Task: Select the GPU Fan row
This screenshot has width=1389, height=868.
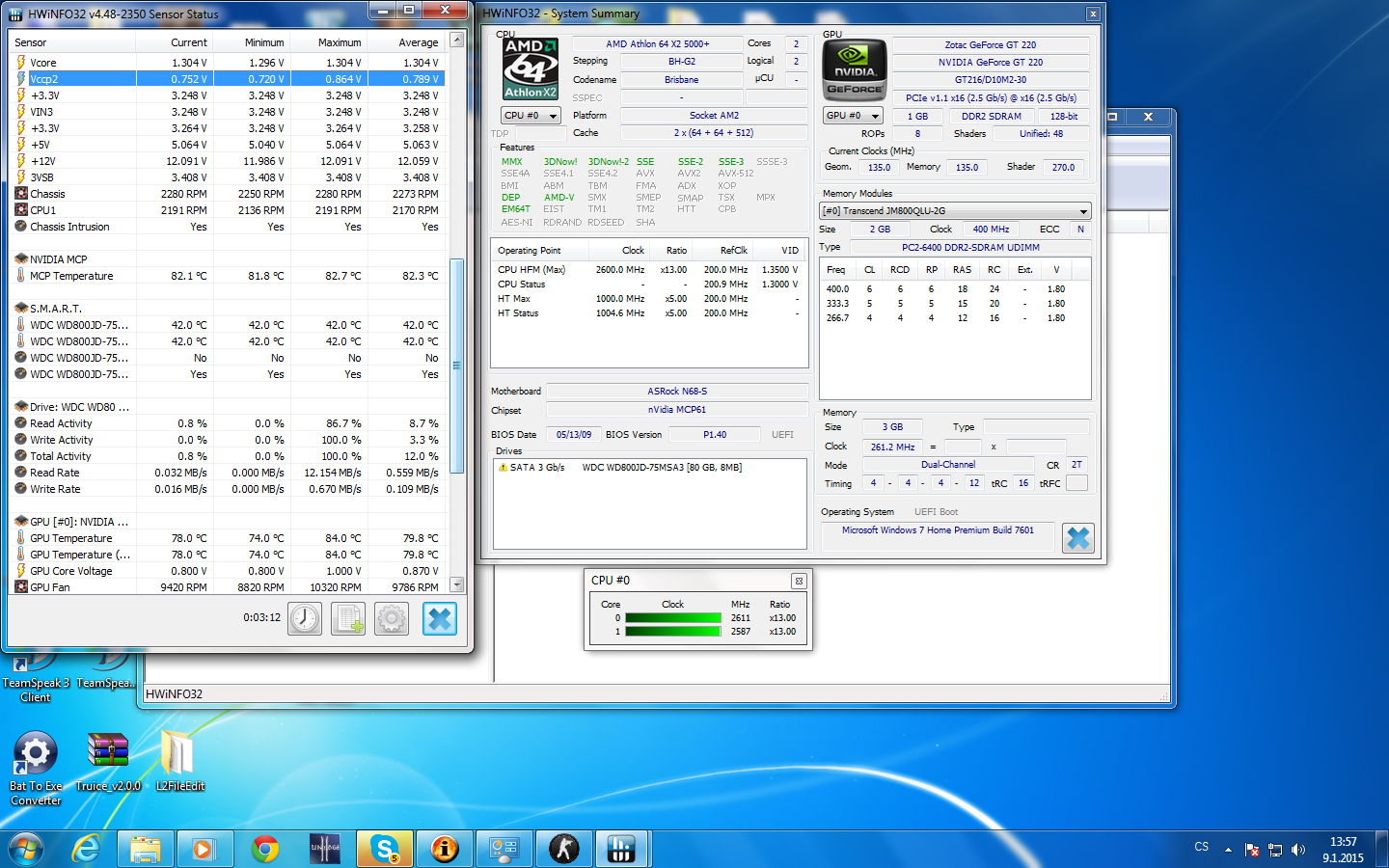Action: coord(228,587)
